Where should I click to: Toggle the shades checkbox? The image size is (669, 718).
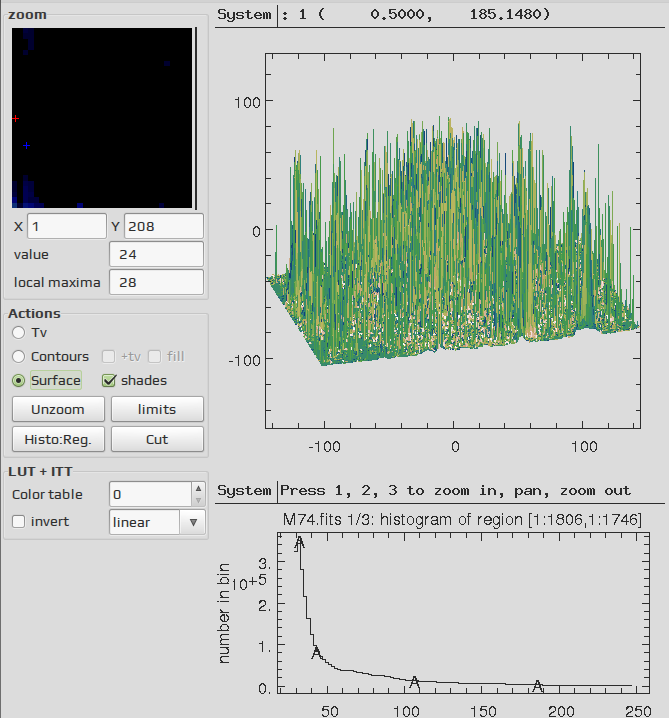(x=109, y=381)
